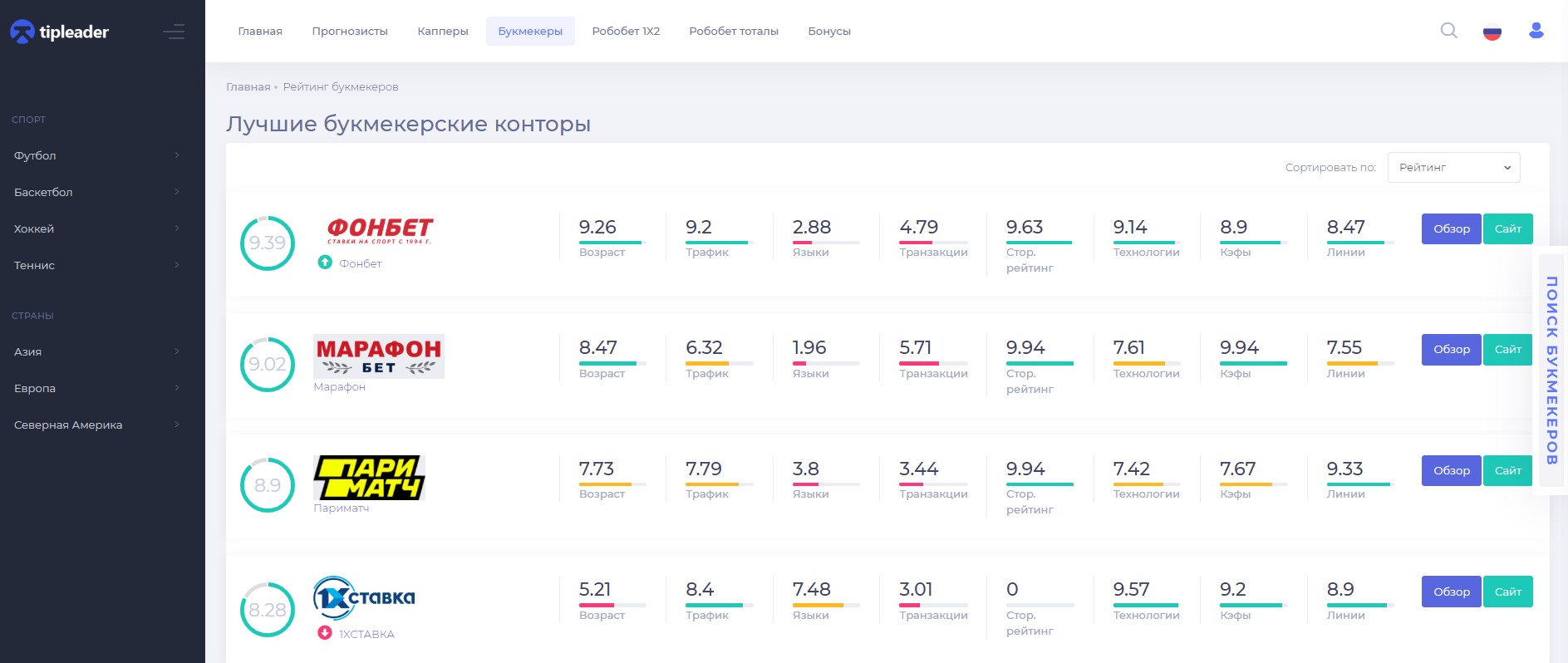The image size is (1568, 663).
Task: Click the Обзор button for 1ХСТАВКА
Action: point(1452,592)
